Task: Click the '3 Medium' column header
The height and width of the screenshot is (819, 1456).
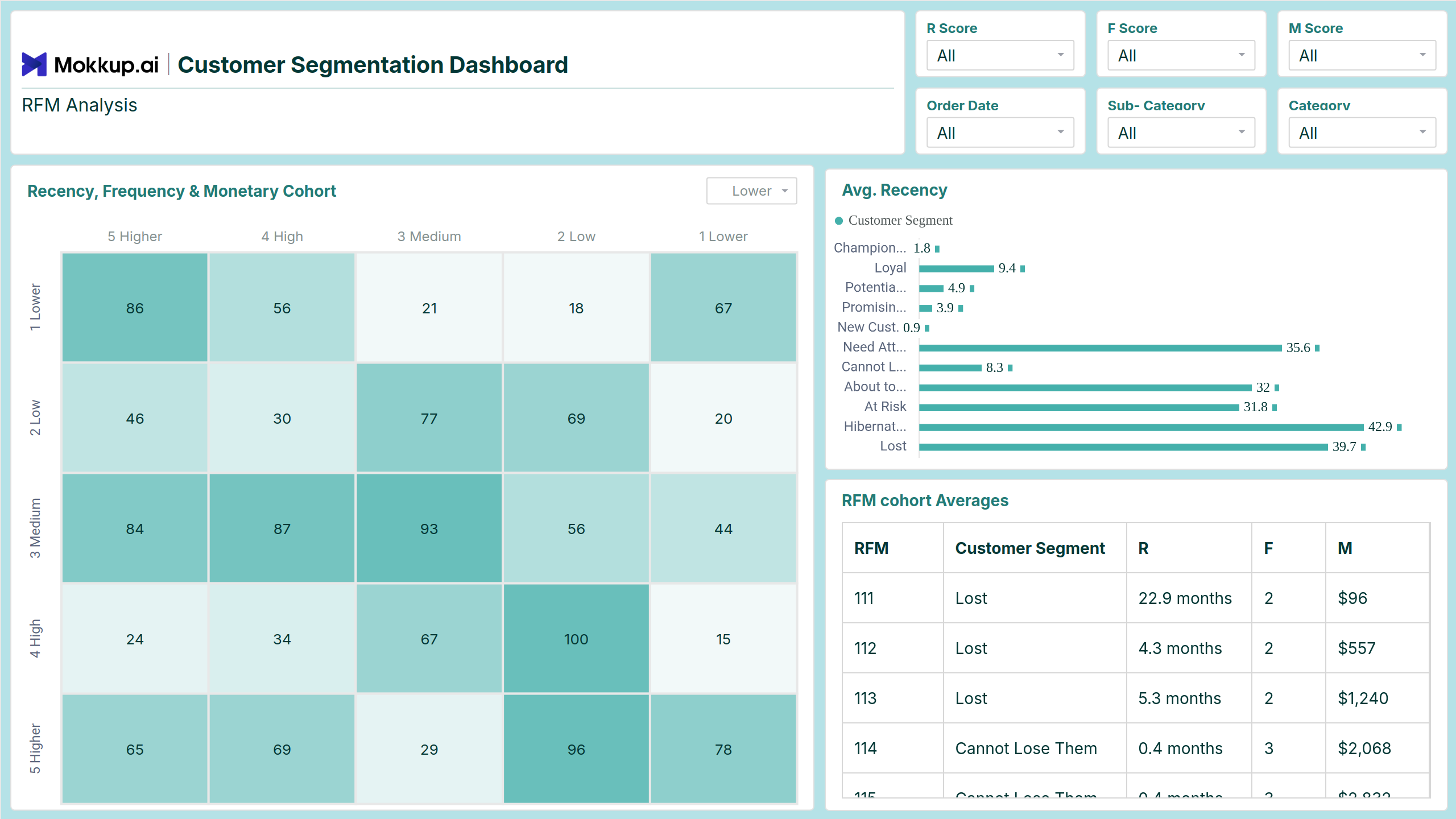Action: pos(429,237)
